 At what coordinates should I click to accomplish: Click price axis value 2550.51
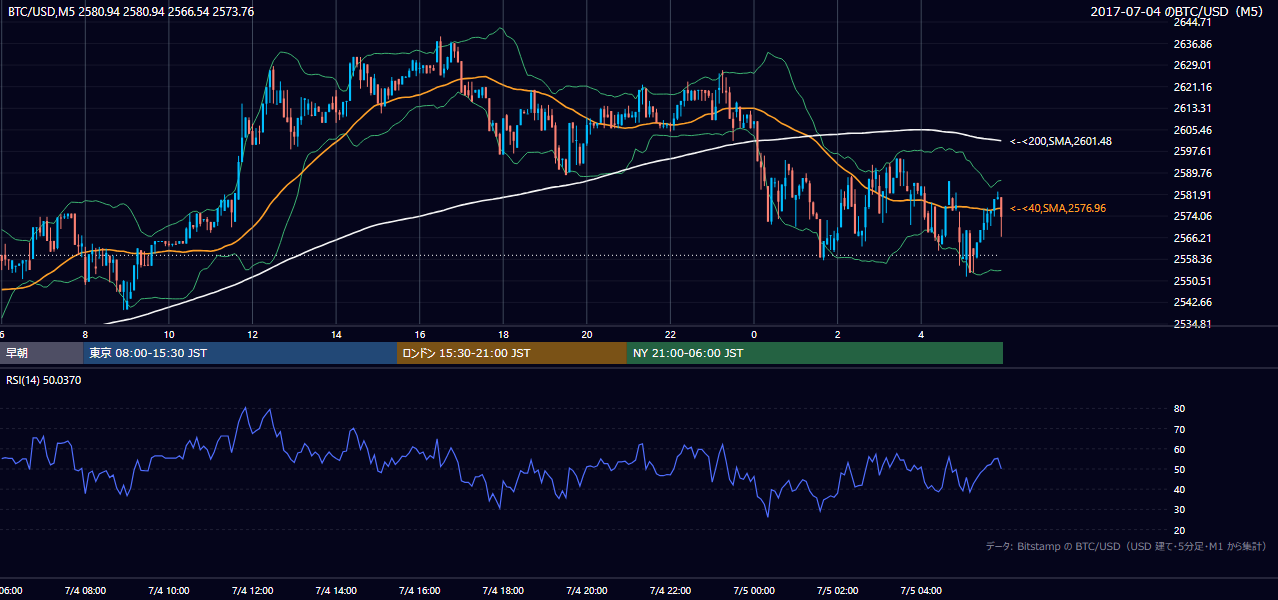click(1193, 281)
